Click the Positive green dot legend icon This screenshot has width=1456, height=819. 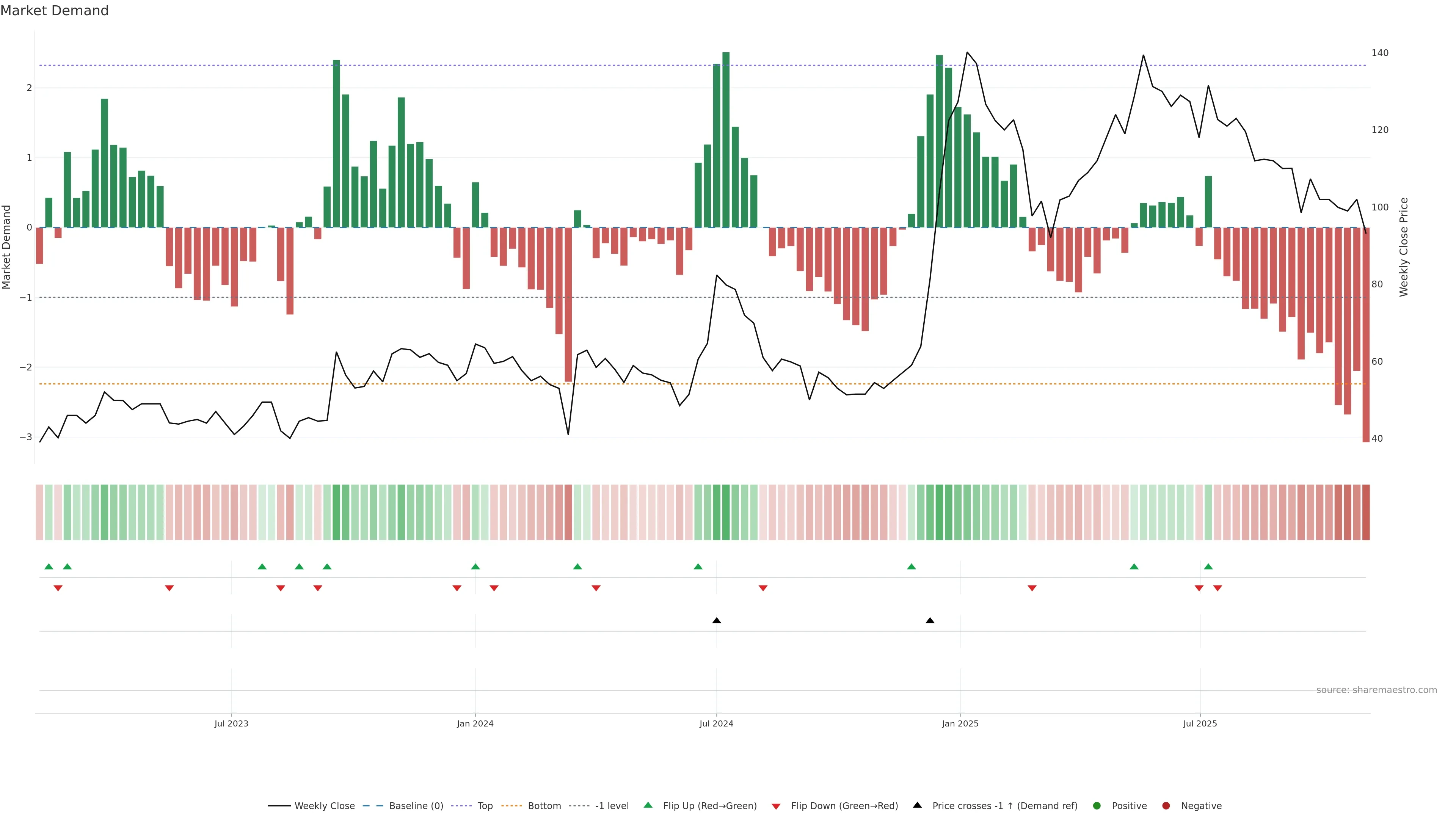1097,806
